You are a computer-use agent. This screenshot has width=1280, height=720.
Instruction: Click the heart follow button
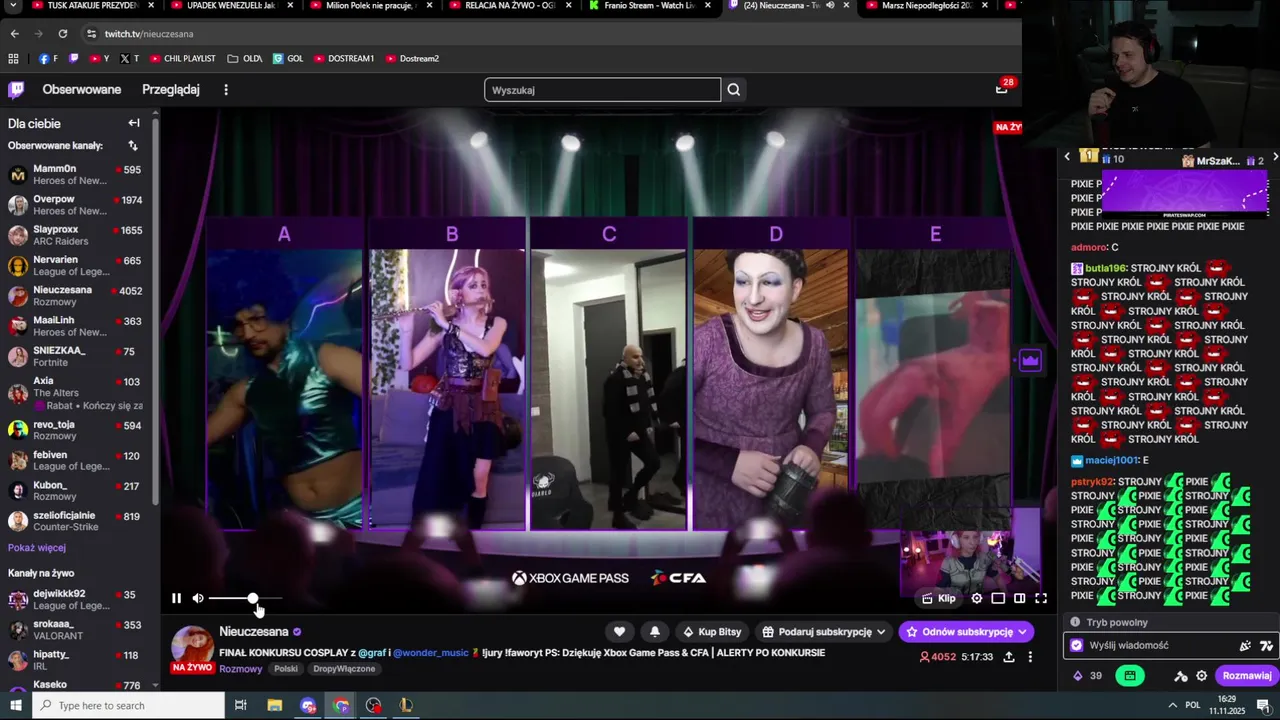tap(619, 632)
